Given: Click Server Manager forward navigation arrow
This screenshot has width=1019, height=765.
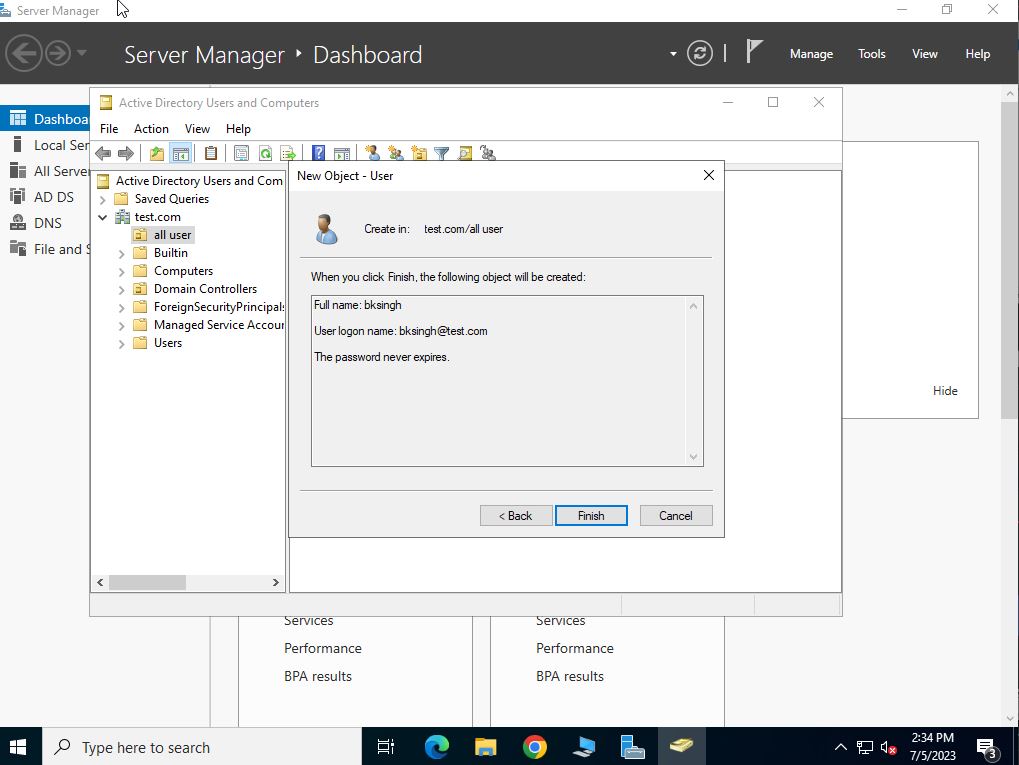Looking at the screenshot, I should (x=58, y=53).
